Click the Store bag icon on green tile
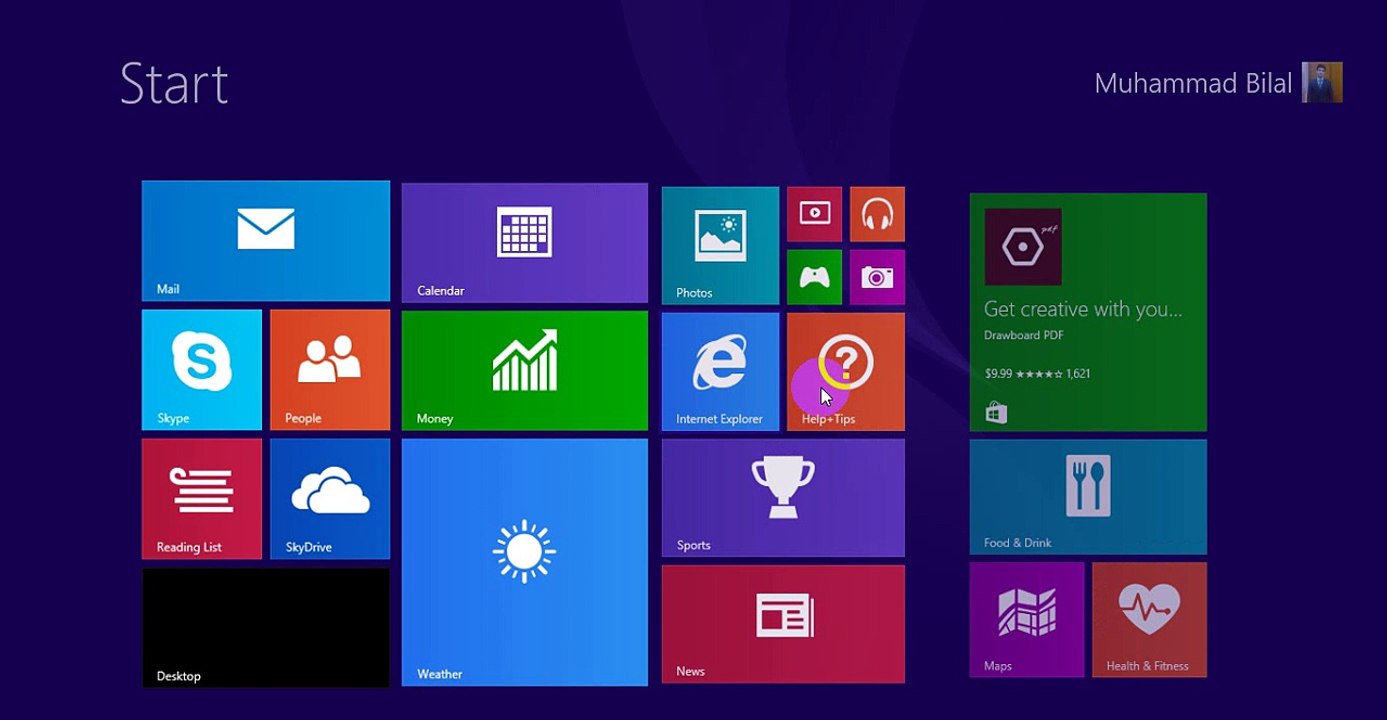The height and width of the screenshot is (720, 1387). coord(996,412)
